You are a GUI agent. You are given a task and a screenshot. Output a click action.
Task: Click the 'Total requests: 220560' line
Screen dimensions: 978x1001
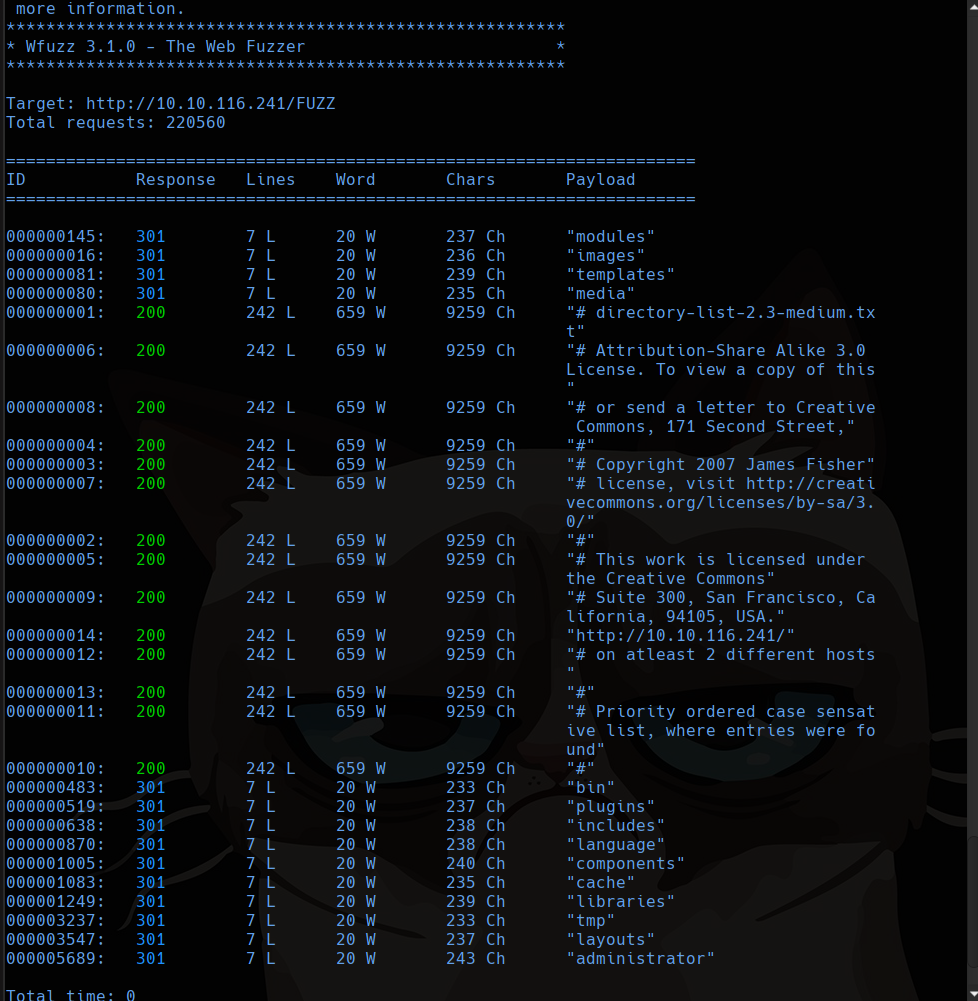point(116,123)
